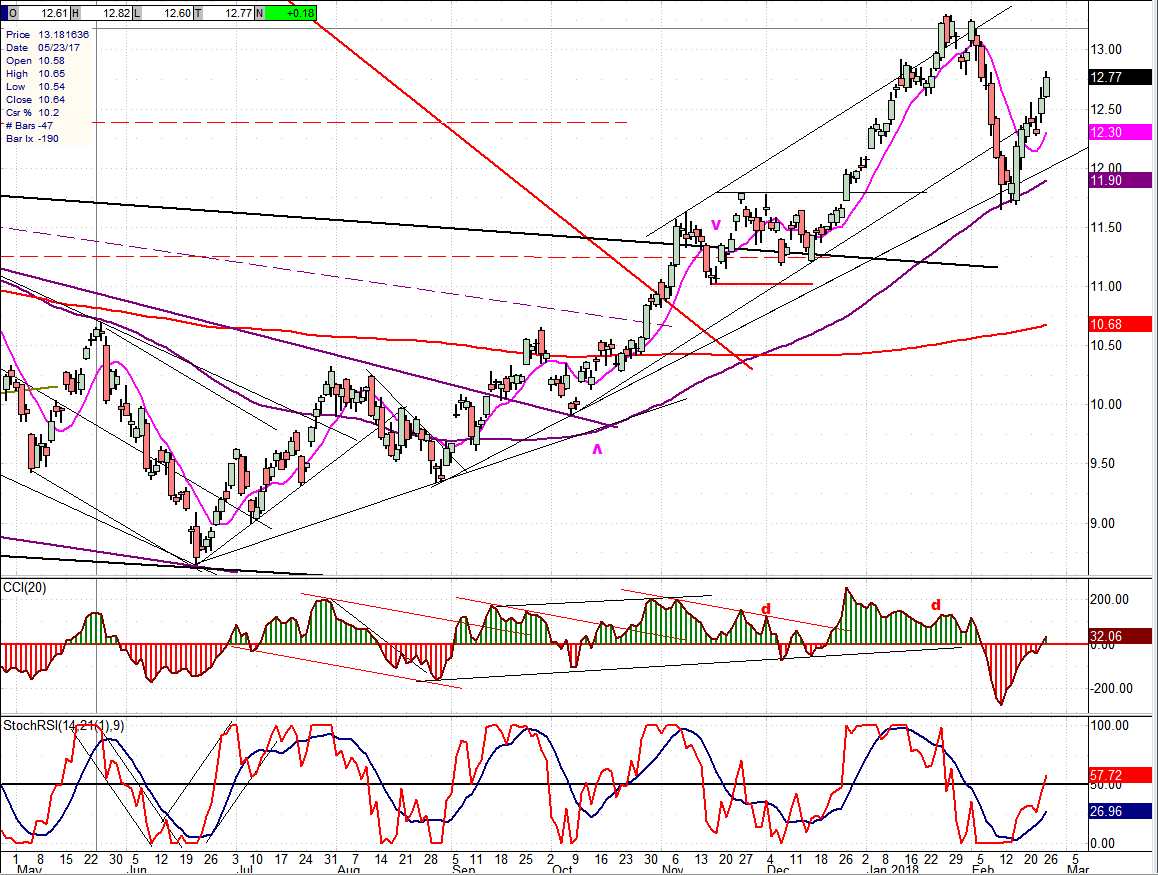Click the Date 05/23/17 row in data box
This screenshot has height=875, width=1158.
[x=47, y=48]
